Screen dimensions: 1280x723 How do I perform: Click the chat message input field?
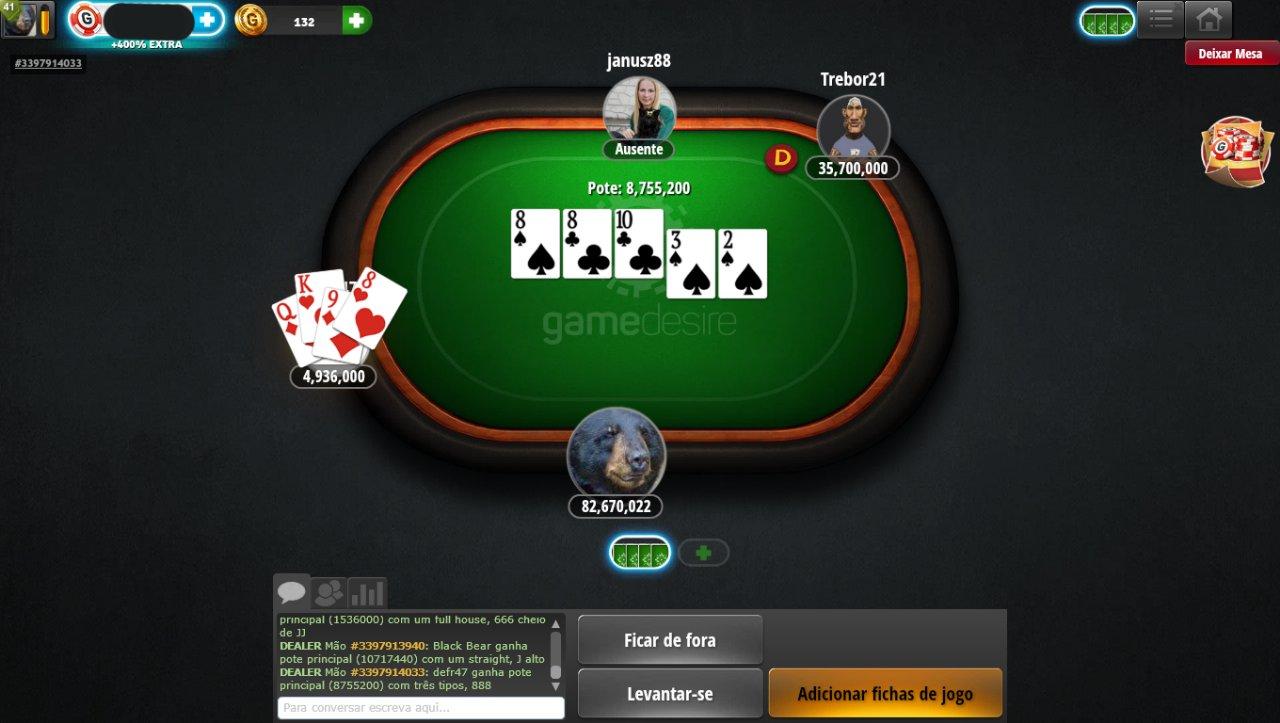pos(421,708)
